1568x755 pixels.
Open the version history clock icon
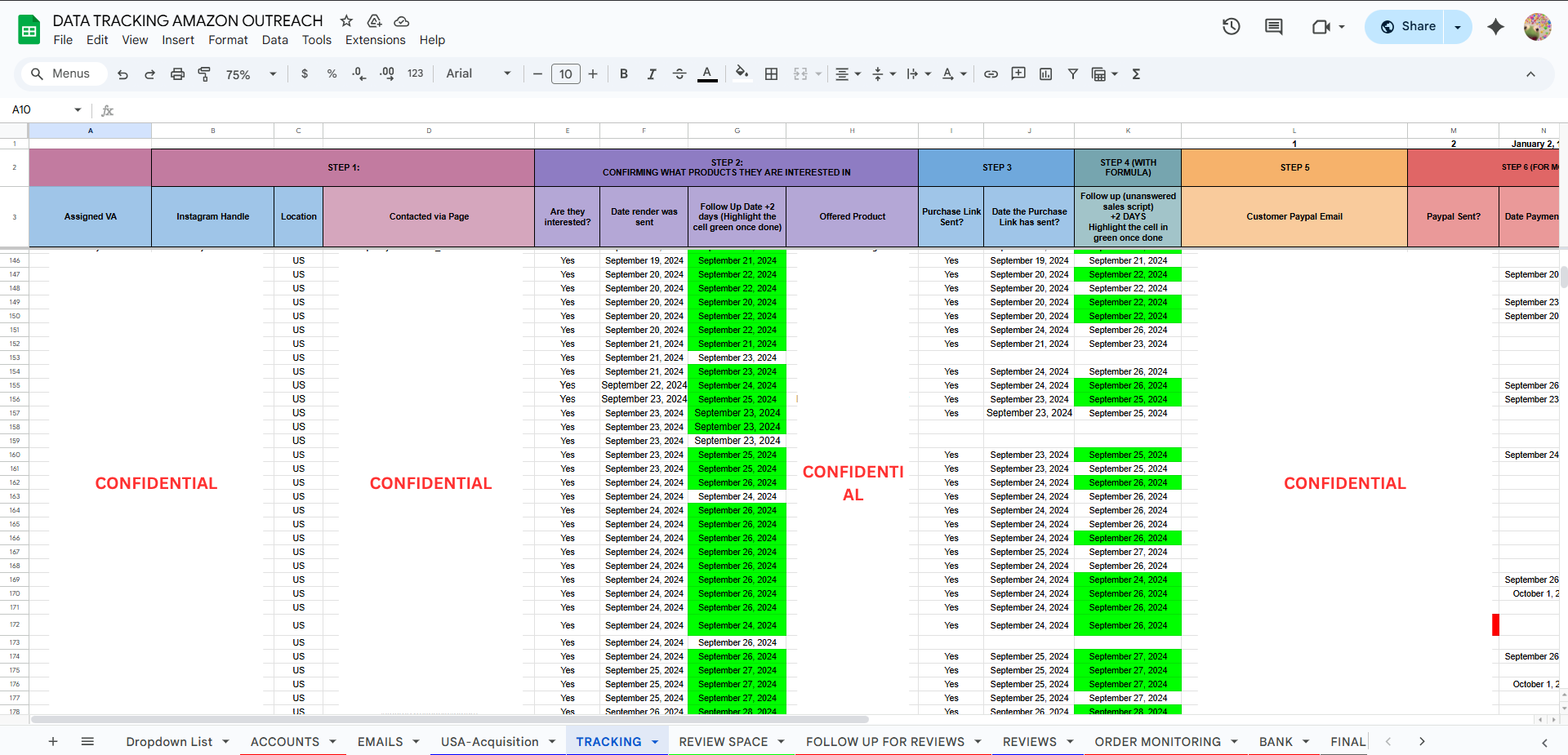click(1231, 27)
